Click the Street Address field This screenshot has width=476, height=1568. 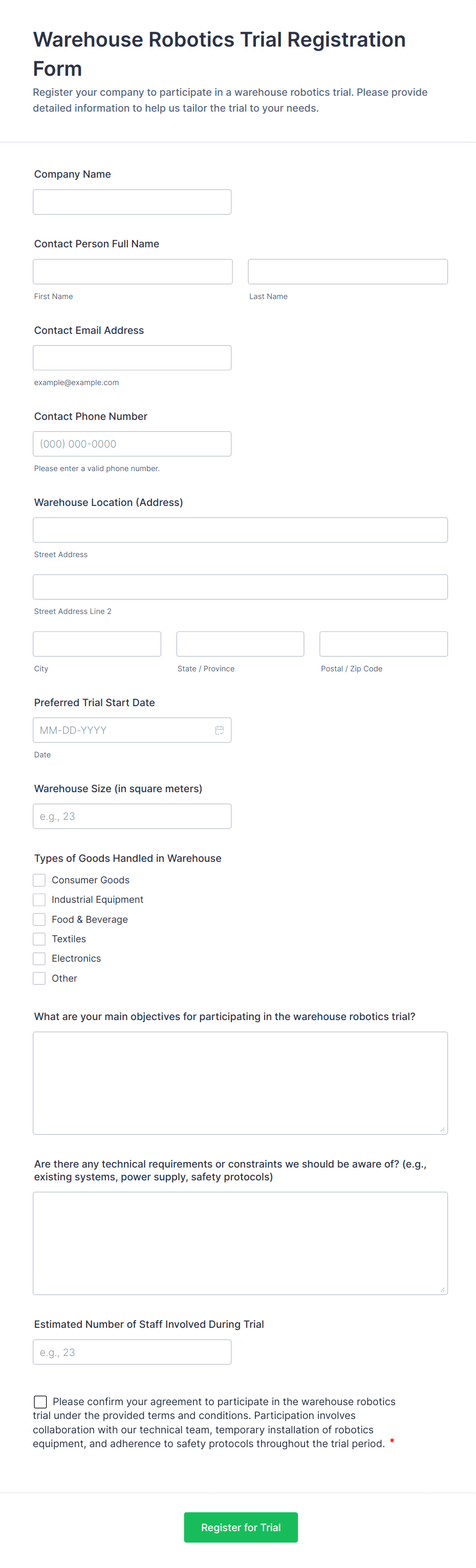tap(240, 529)
